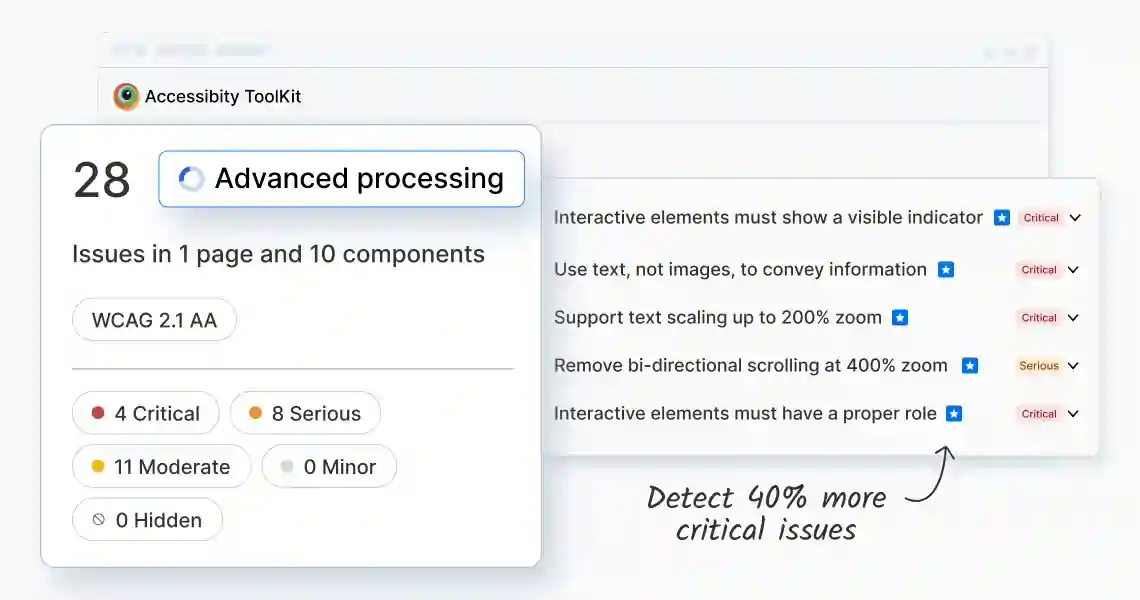1140x600 pixels.
Task: Click the Advanced processing button
Action: pyautogui.click(x=342, y=179)
